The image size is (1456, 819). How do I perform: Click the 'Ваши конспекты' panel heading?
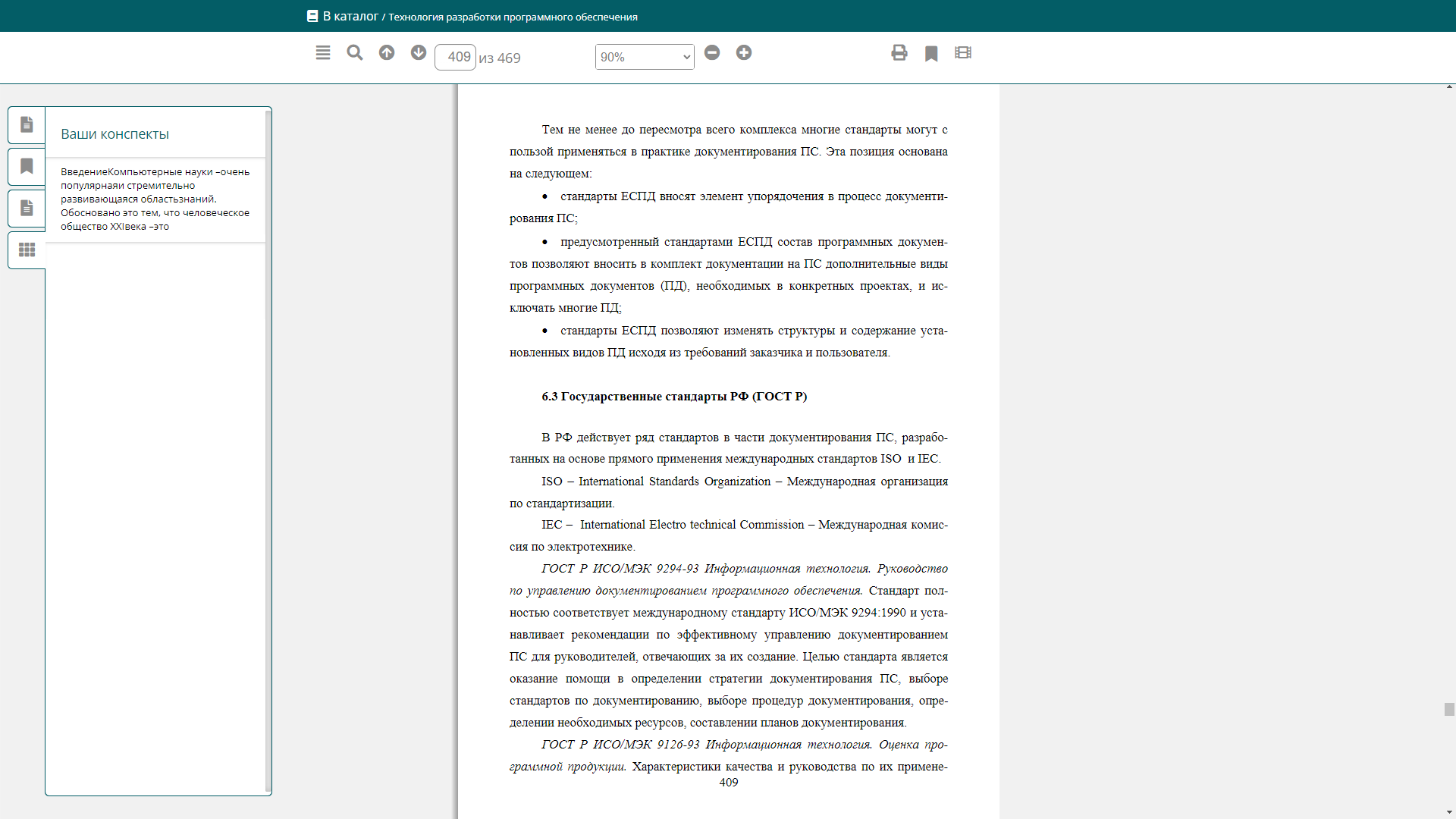pyautogui.click(x=115, y=134)
